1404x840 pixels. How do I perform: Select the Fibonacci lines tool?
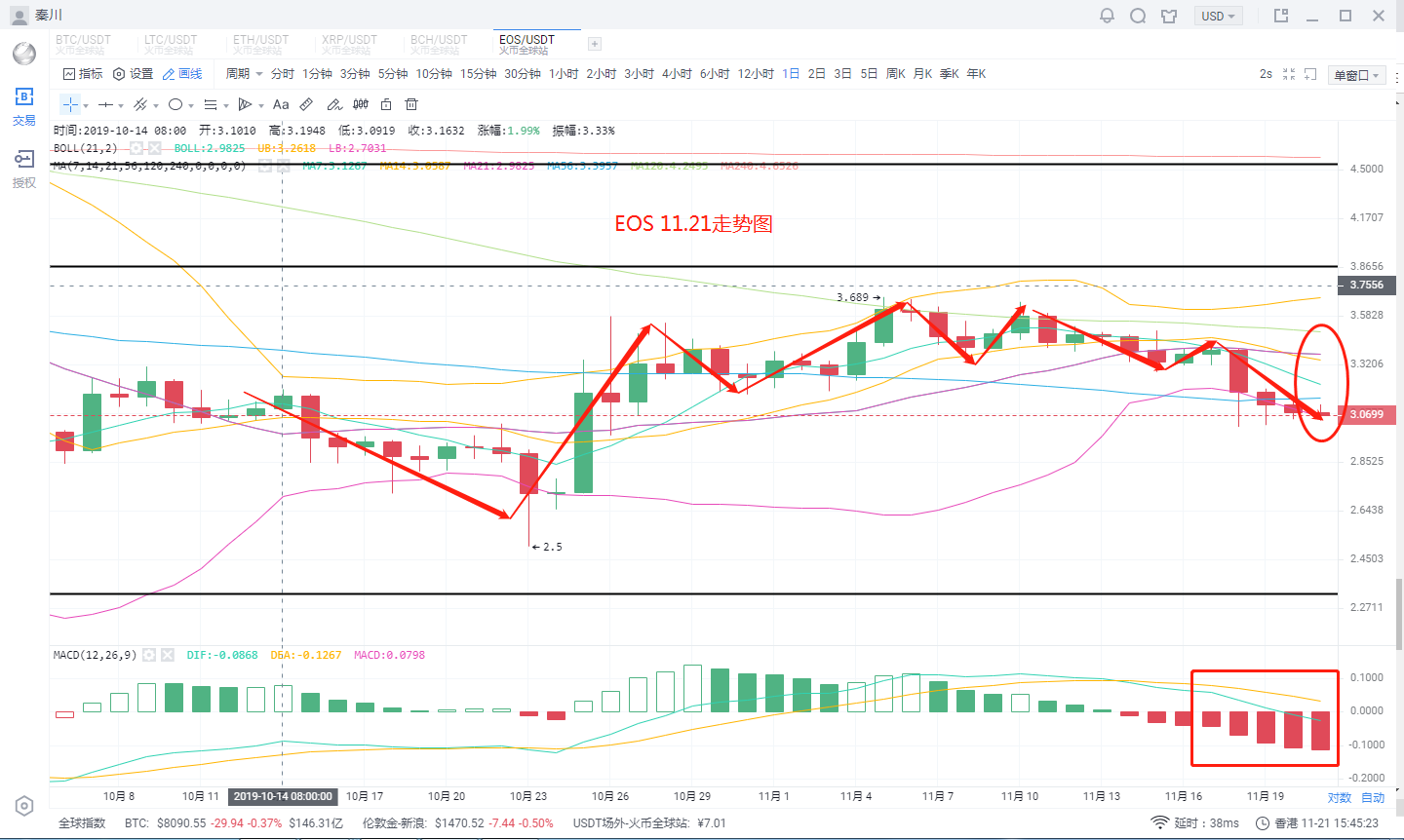(x=211, y=104)
